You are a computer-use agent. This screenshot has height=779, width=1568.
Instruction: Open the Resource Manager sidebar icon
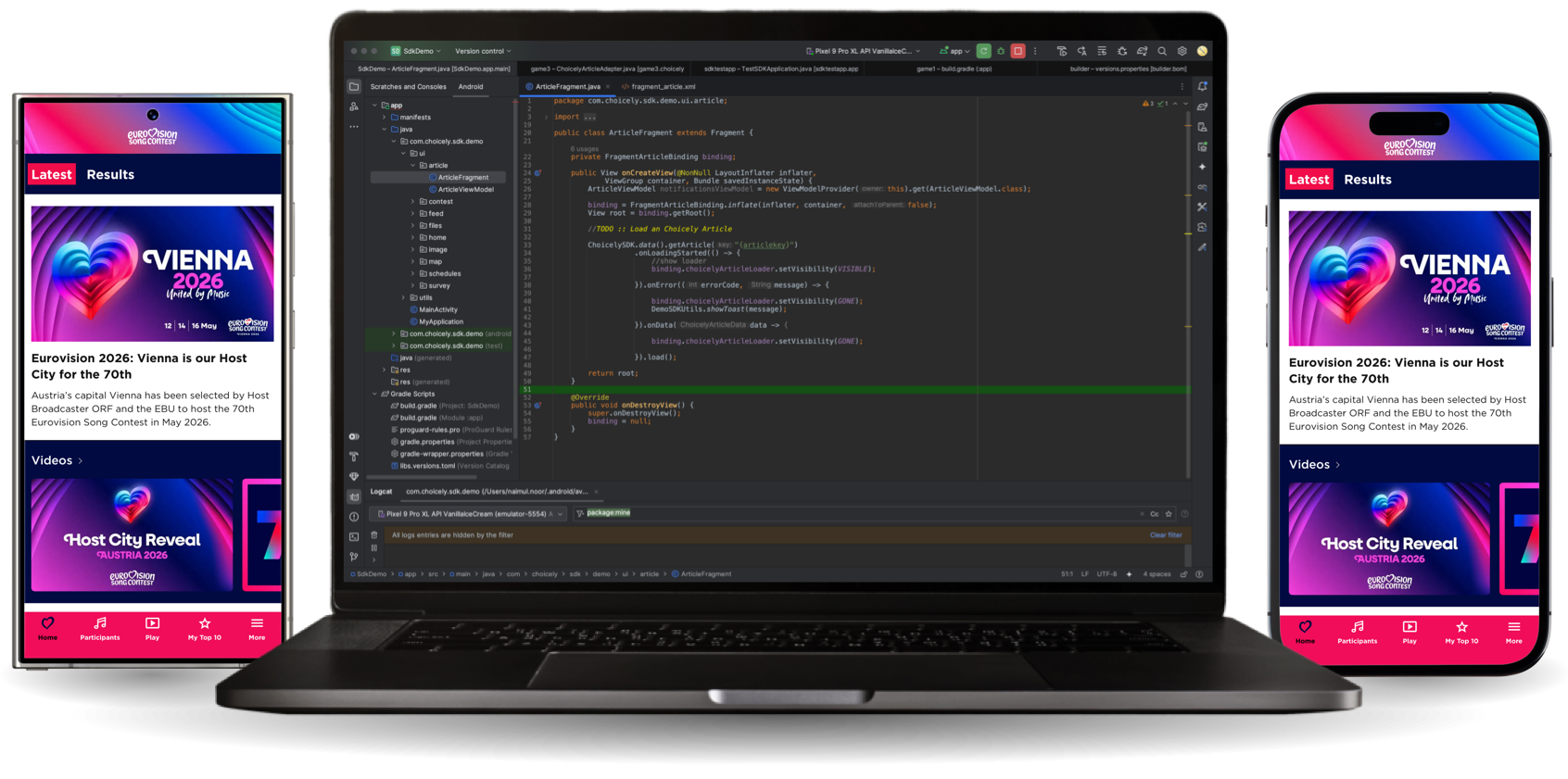point(354,107)
